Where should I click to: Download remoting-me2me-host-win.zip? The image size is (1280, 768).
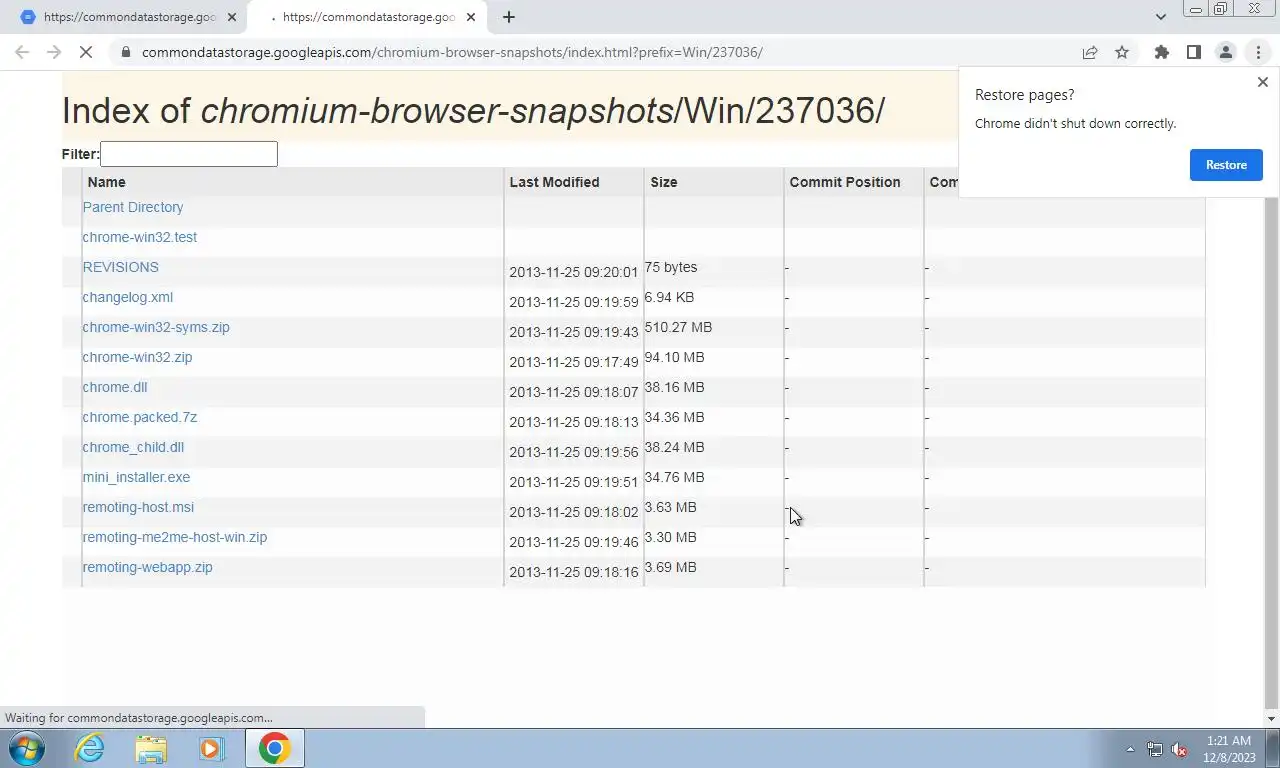pos(175,537)
